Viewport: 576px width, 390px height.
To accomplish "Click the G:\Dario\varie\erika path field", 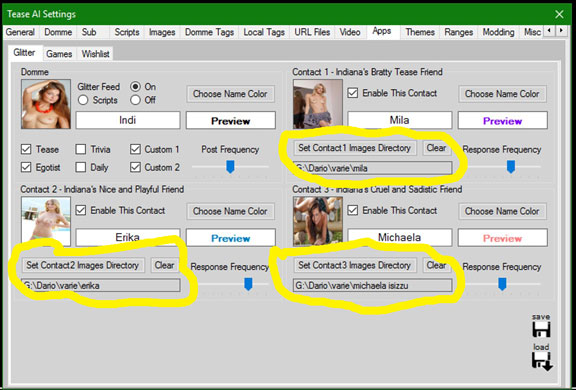I will (x=101, y=285).
